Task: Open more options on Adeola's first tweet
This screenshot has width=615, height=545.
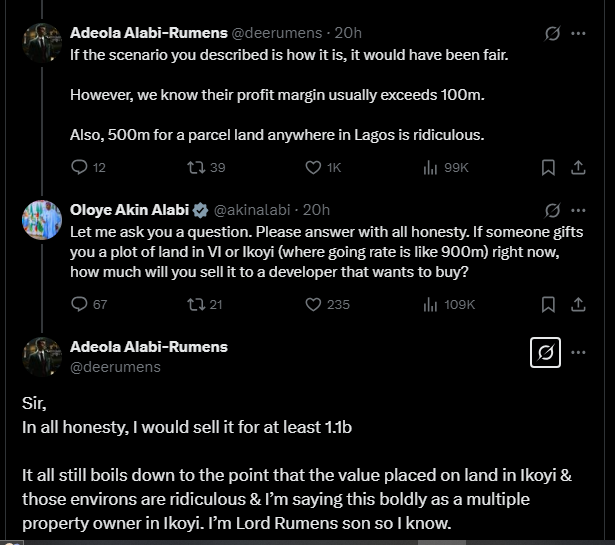Action: 579,33
